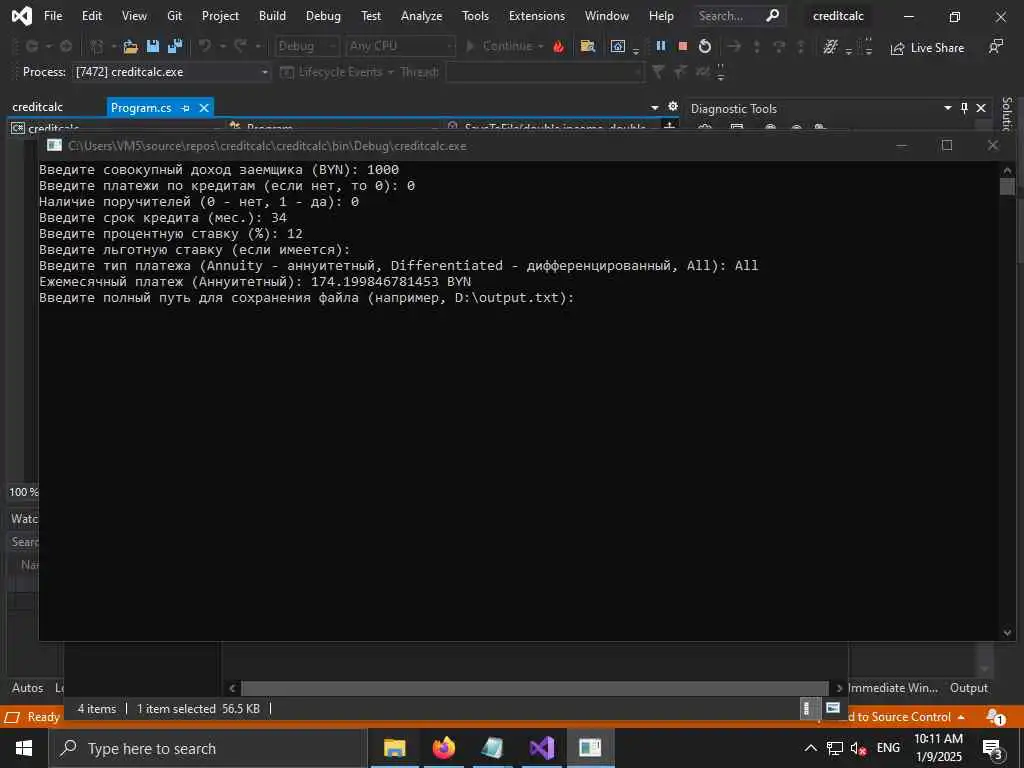Close the Diagnostic Tools panel
This screenshot has width=1024, height=768.
pos(981,108)
